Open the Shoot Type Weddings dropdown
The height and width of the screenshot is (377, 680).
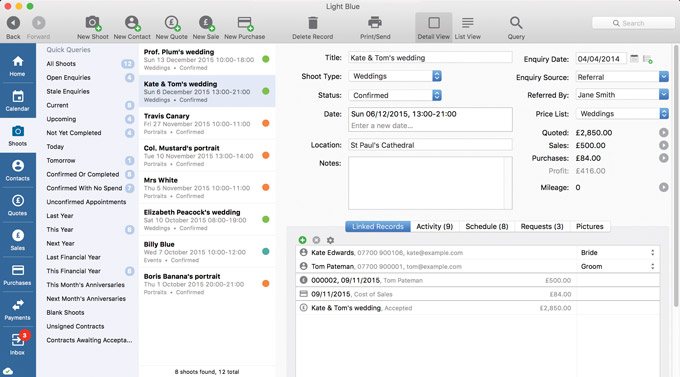pyautogui.click(x=395, y=76)
